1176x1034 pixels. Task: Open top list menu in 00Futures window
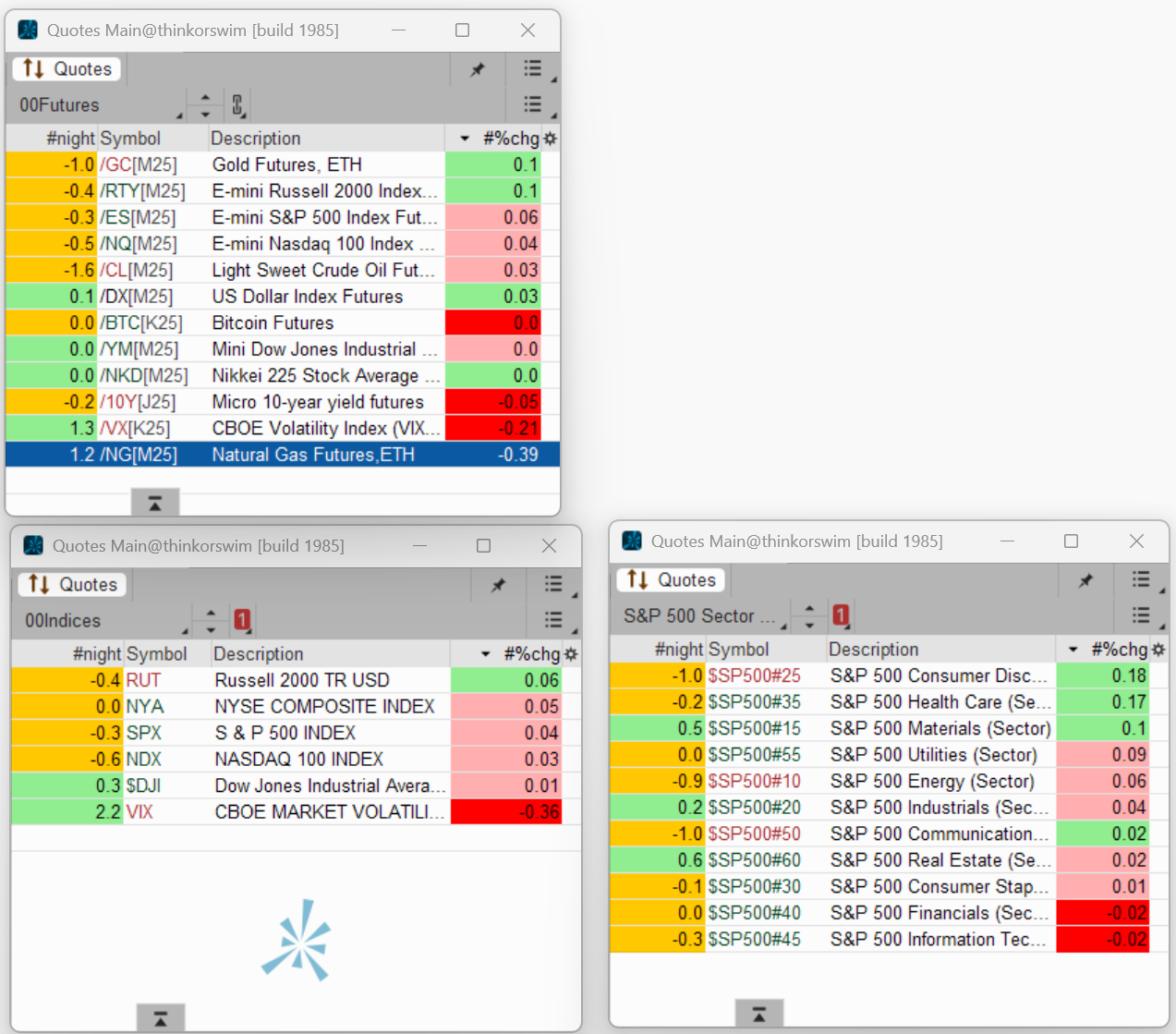point(533,68)
